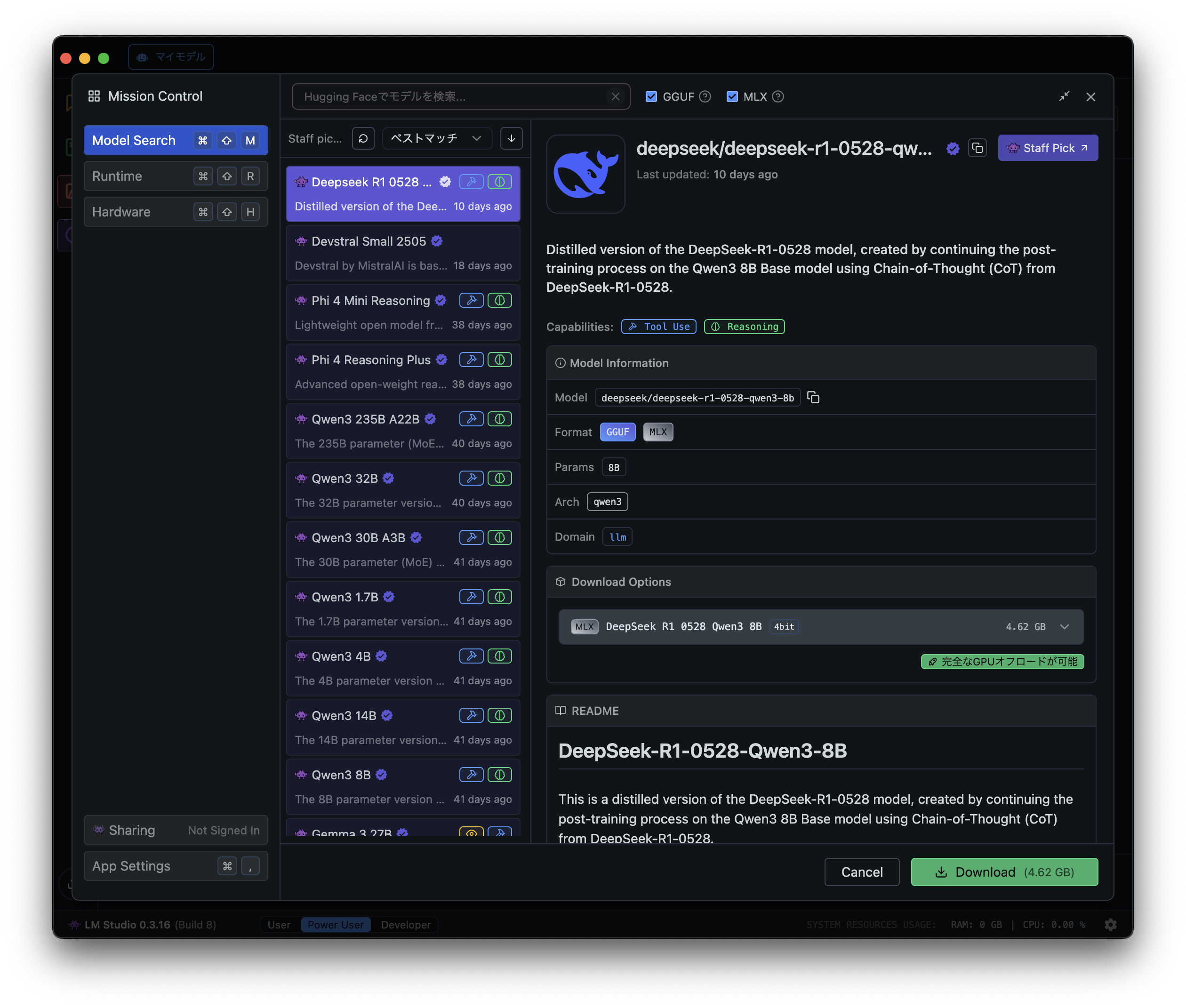Open settings gear in status bar

coord(1110,925)
